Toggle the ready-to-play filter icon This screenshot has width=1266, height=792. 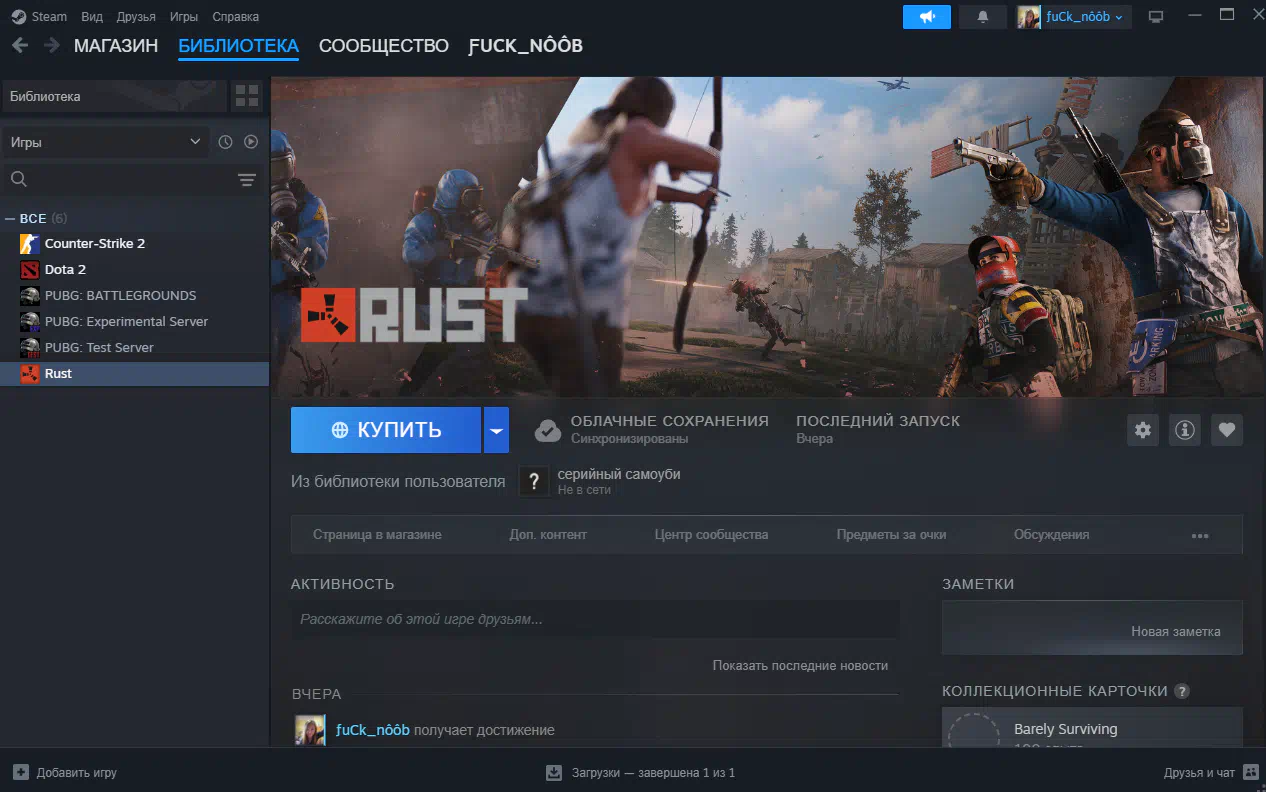click(x=251, y=142)
